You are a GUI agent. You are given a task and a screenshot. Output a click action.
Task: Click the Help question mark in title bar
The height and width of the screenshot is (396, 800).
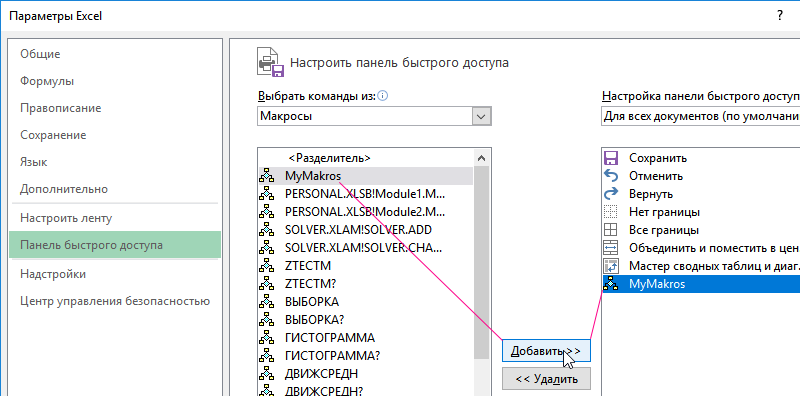pos(780,16)
